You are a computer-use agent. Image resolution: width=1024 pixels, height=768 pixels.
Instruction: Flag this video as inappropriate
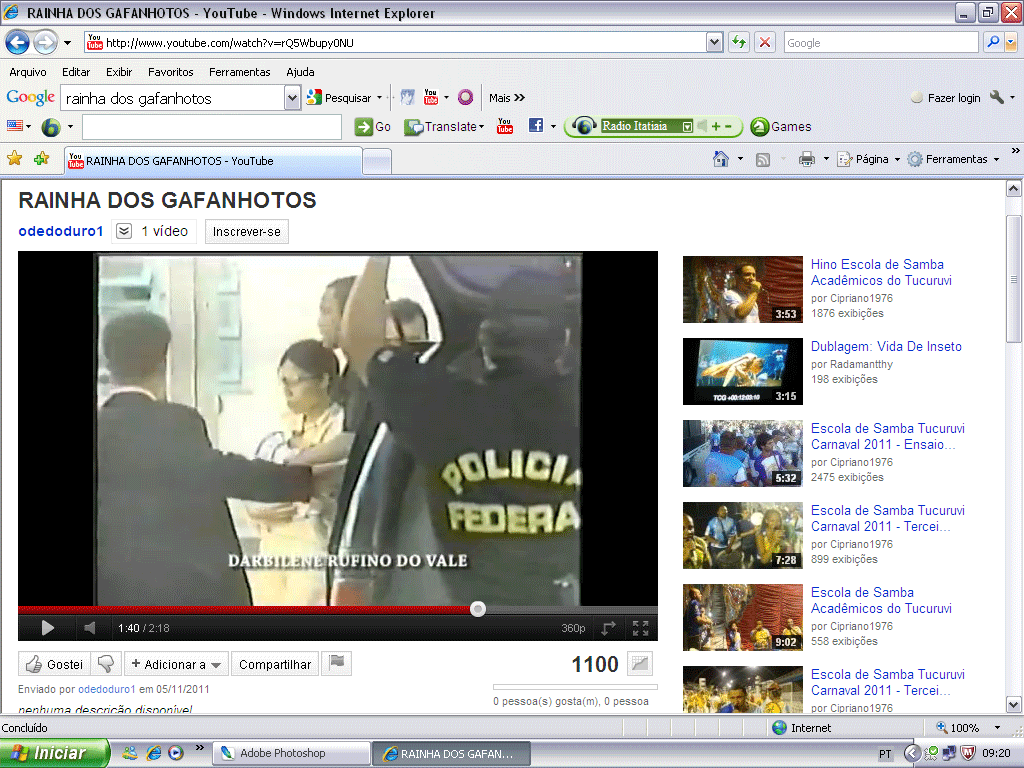tap(337, 663)
